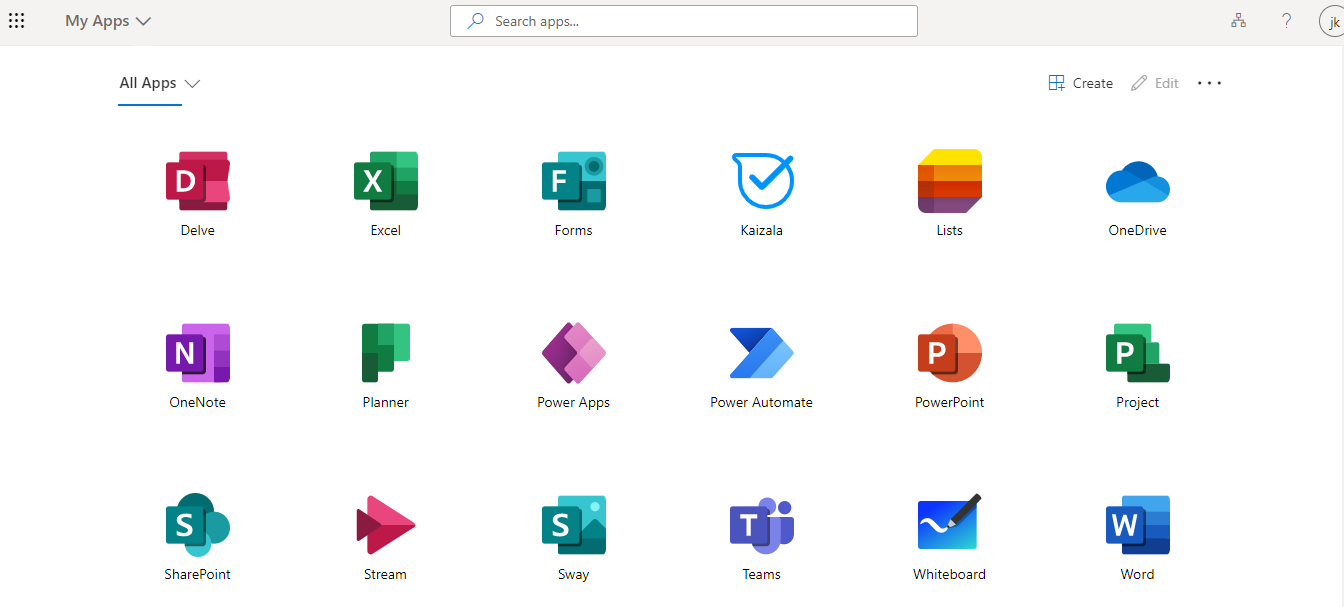Open the Whiteboard app icon
Image resolution: width=1344 pixels, height=607 pixels.
coord(949,524)
